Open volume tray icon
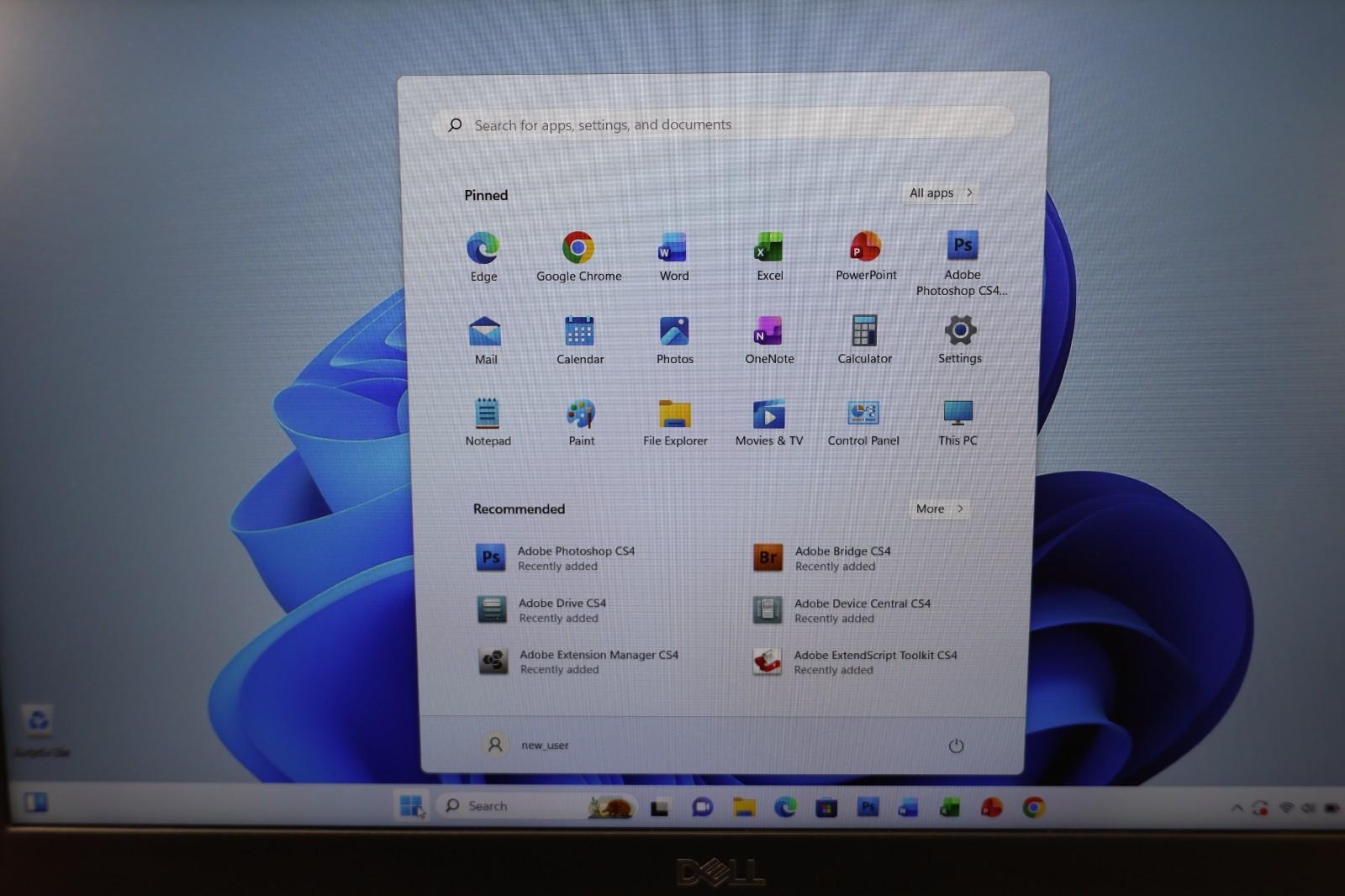 pos(1308,808)
